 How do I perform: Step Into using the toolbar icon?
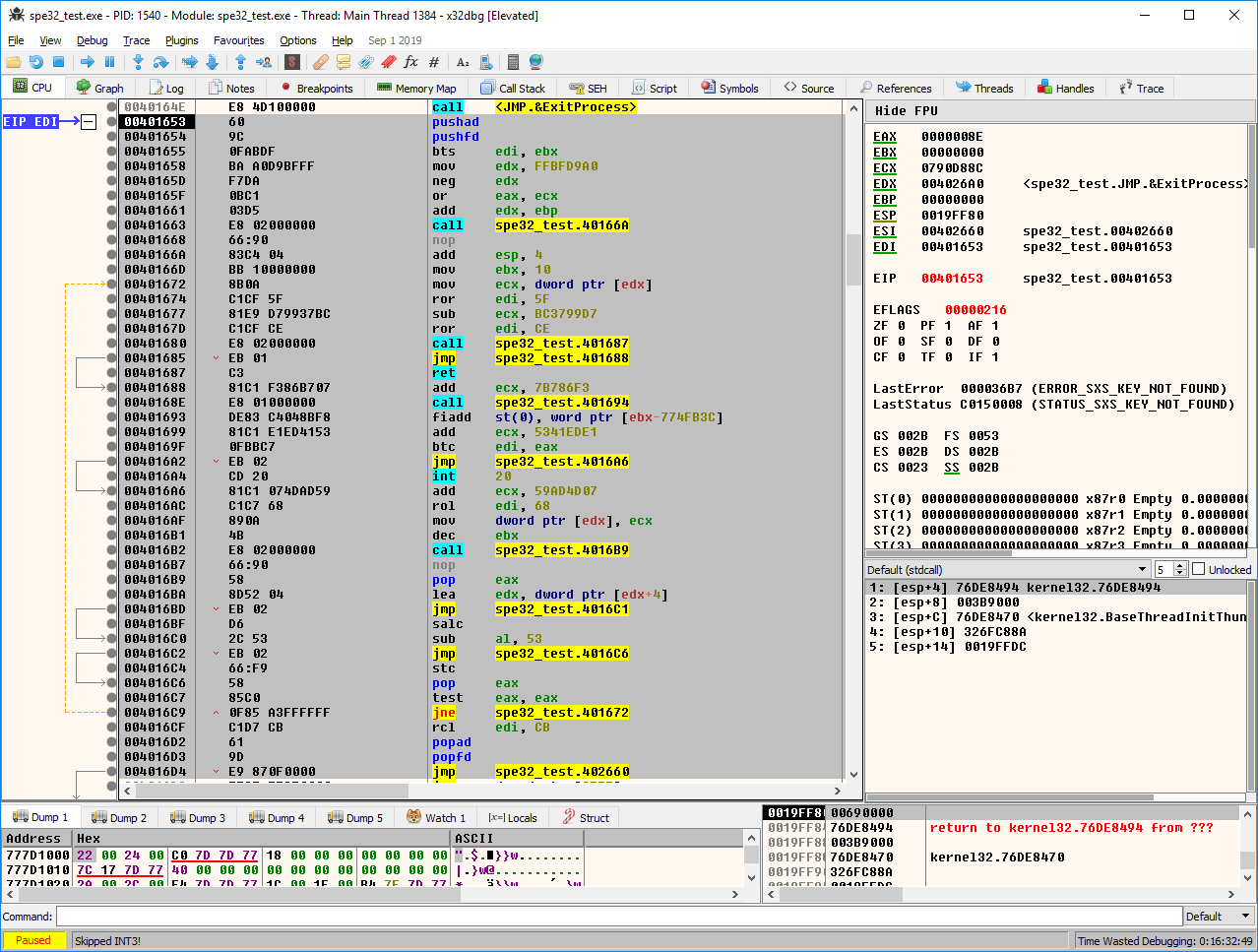click(x=138, y=62)
